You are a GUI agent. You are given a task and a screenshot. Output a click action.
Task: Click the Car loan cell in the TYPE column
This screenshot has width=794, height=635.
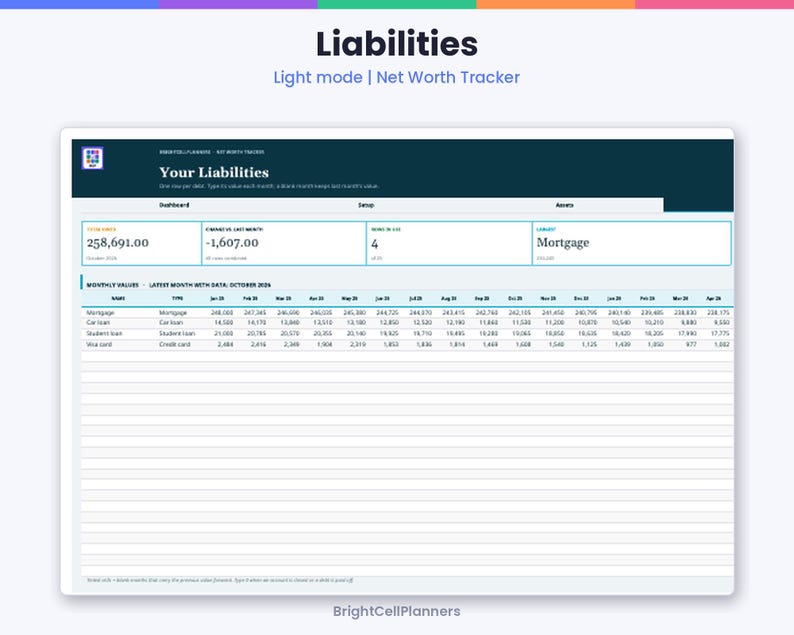coord(171,323)
